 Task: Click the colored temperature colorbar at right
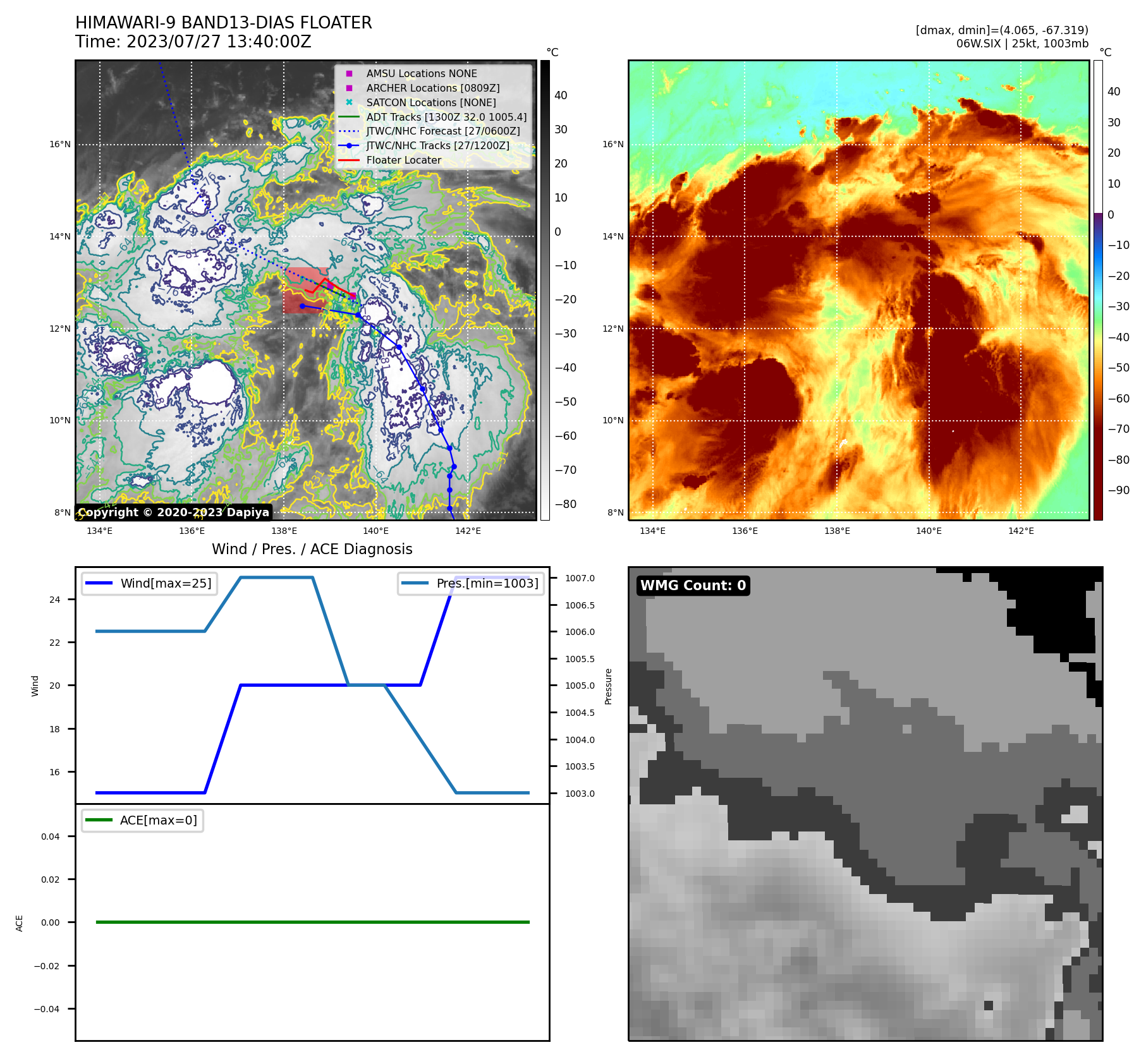[1098, 290]
